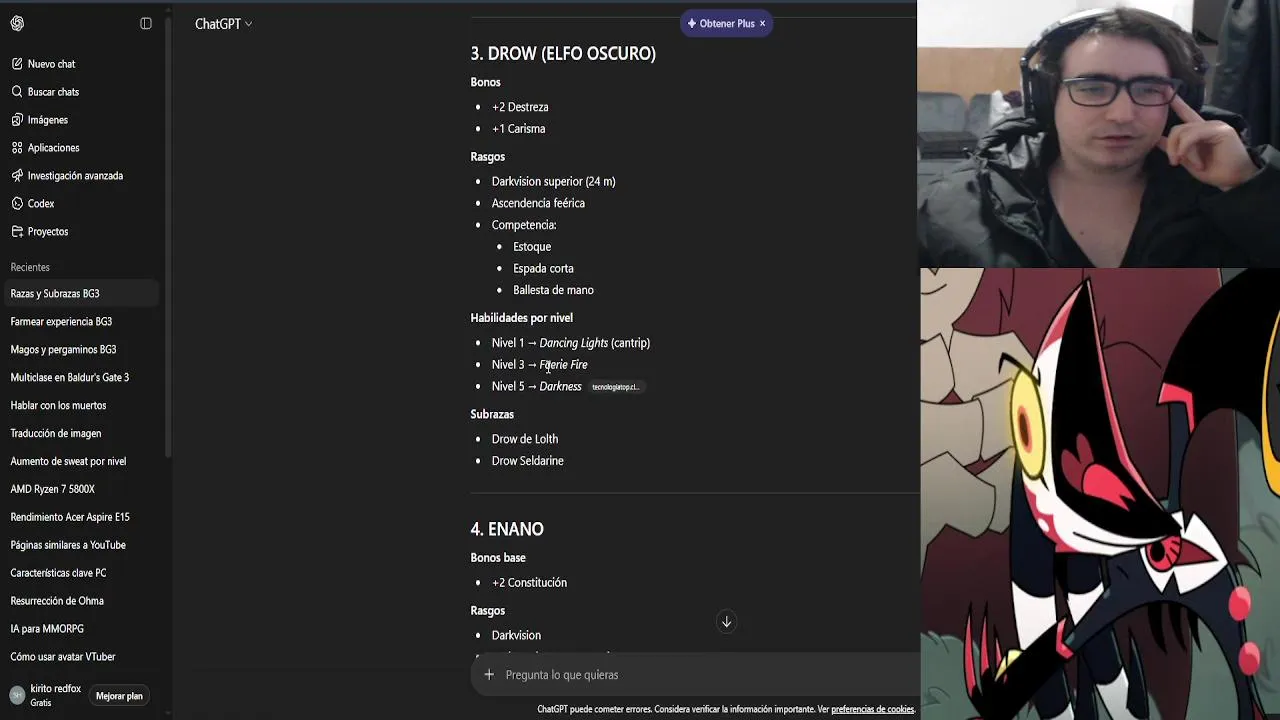The width and height of the screenshot is (1280, 720).
Task: Click the plus attach icon in prompt box
Action: click(x=489, y=675)
